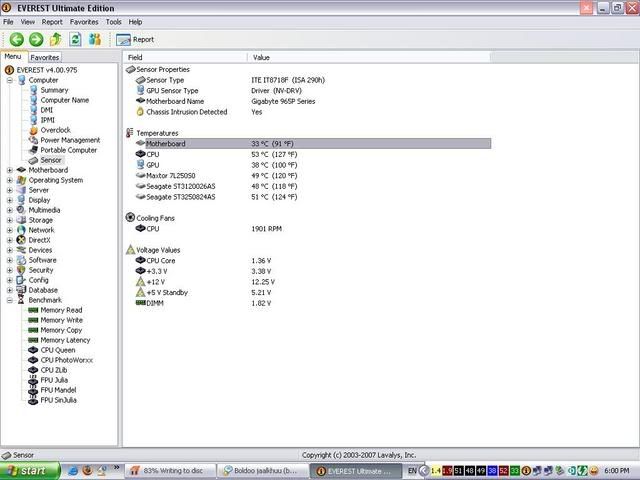Click the Refresh toolbar icon
This screenshot has width=640, height=480.
pos(75,40)
